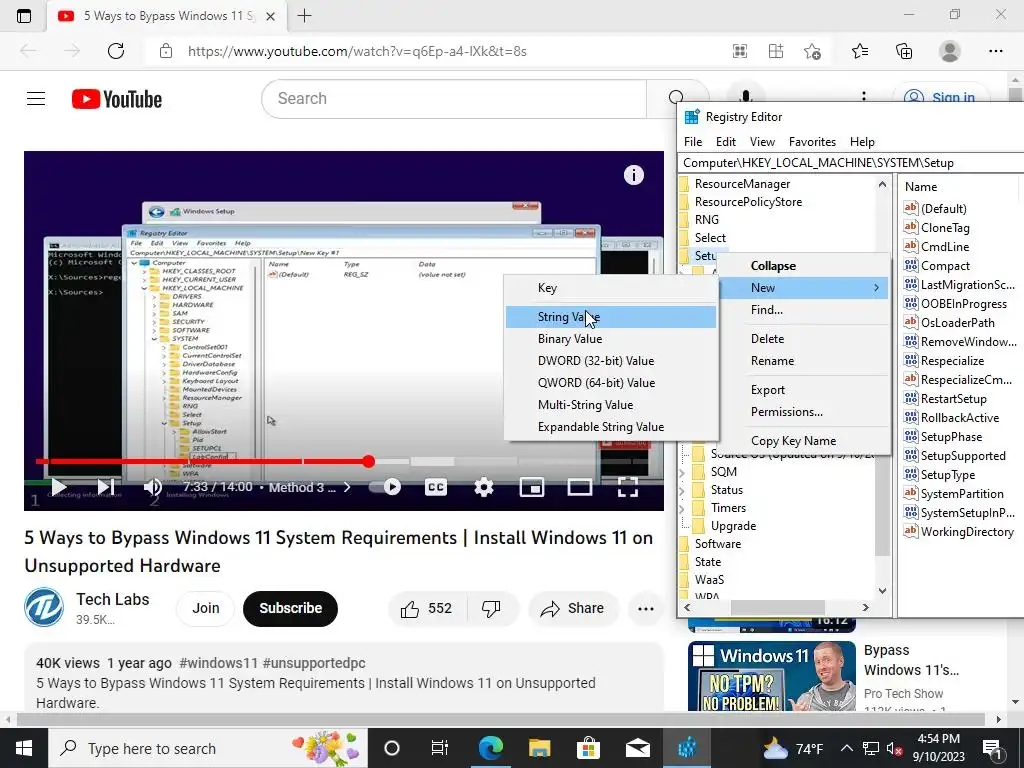Open Mail app from taskbar
The height and width of the screenshot is (768, 1024).
[637, 748]
